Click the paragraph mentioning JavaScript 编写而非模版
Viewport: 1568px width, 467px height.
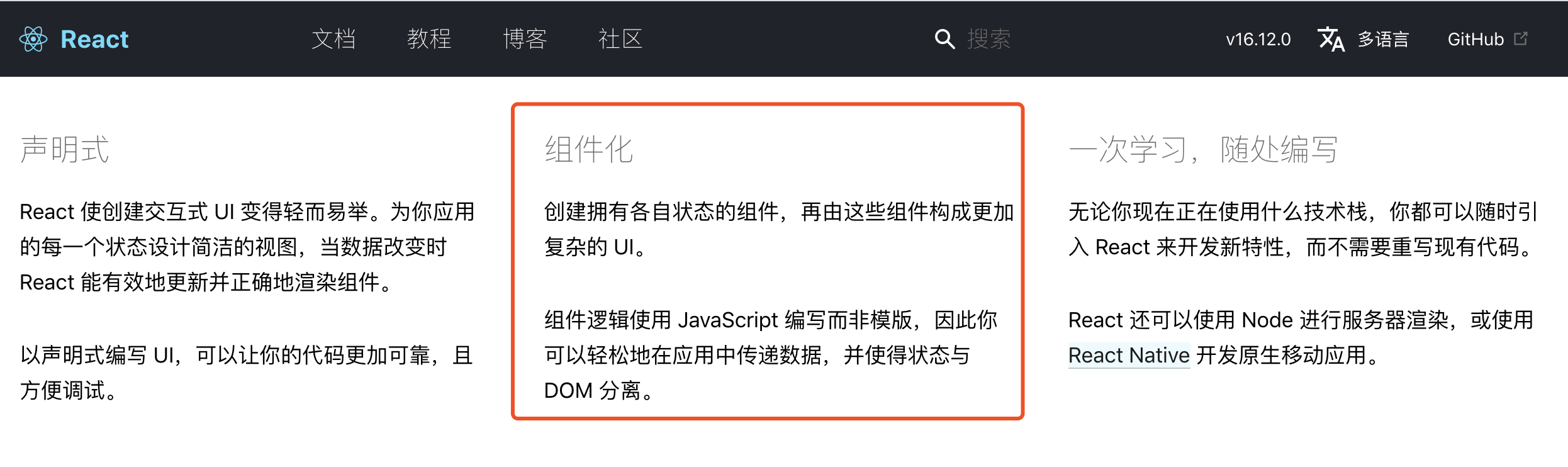pyautogui.click(x=771, y=356)
